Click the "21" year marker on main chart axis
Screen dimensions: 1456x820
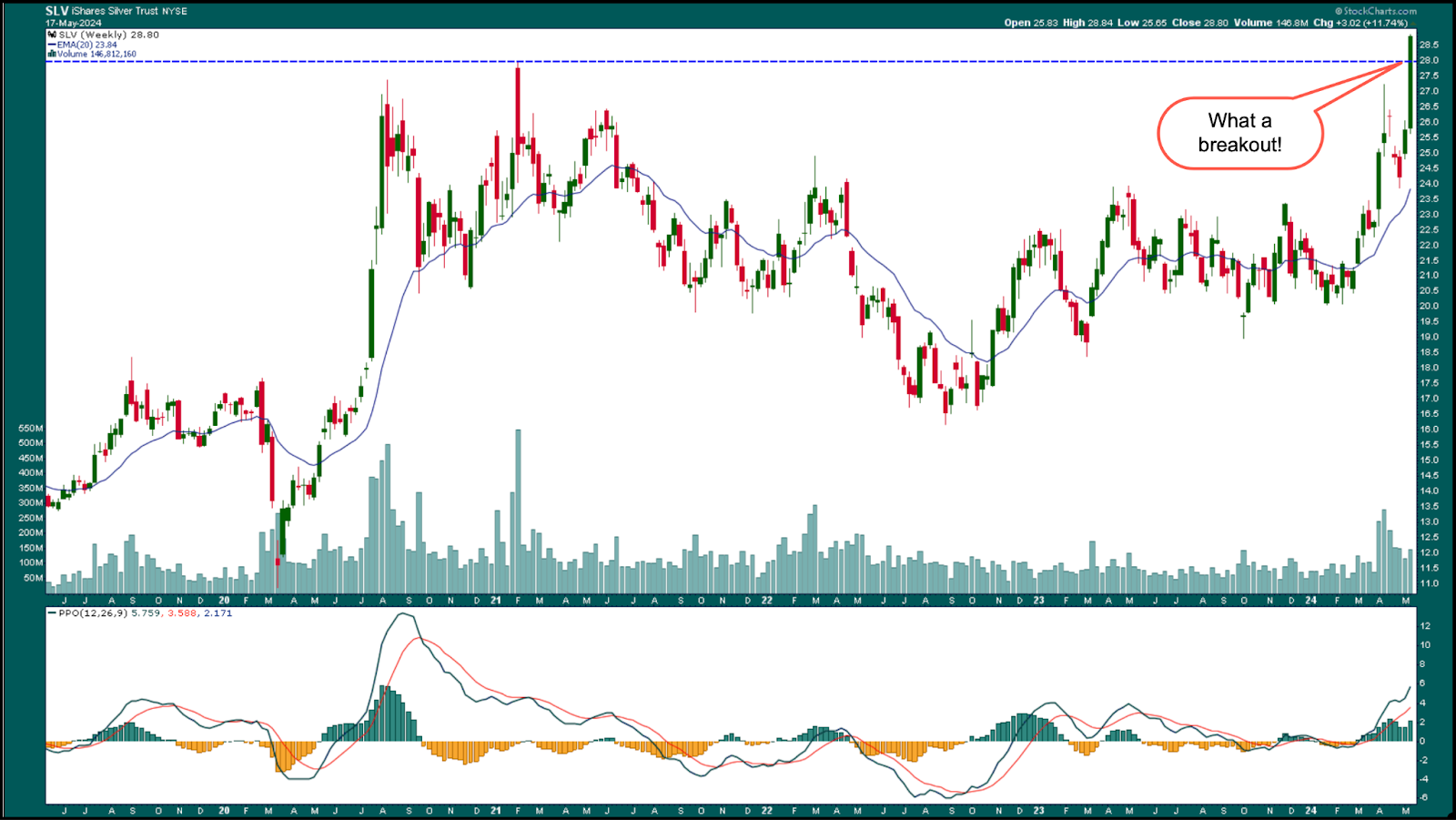point(495,601)
